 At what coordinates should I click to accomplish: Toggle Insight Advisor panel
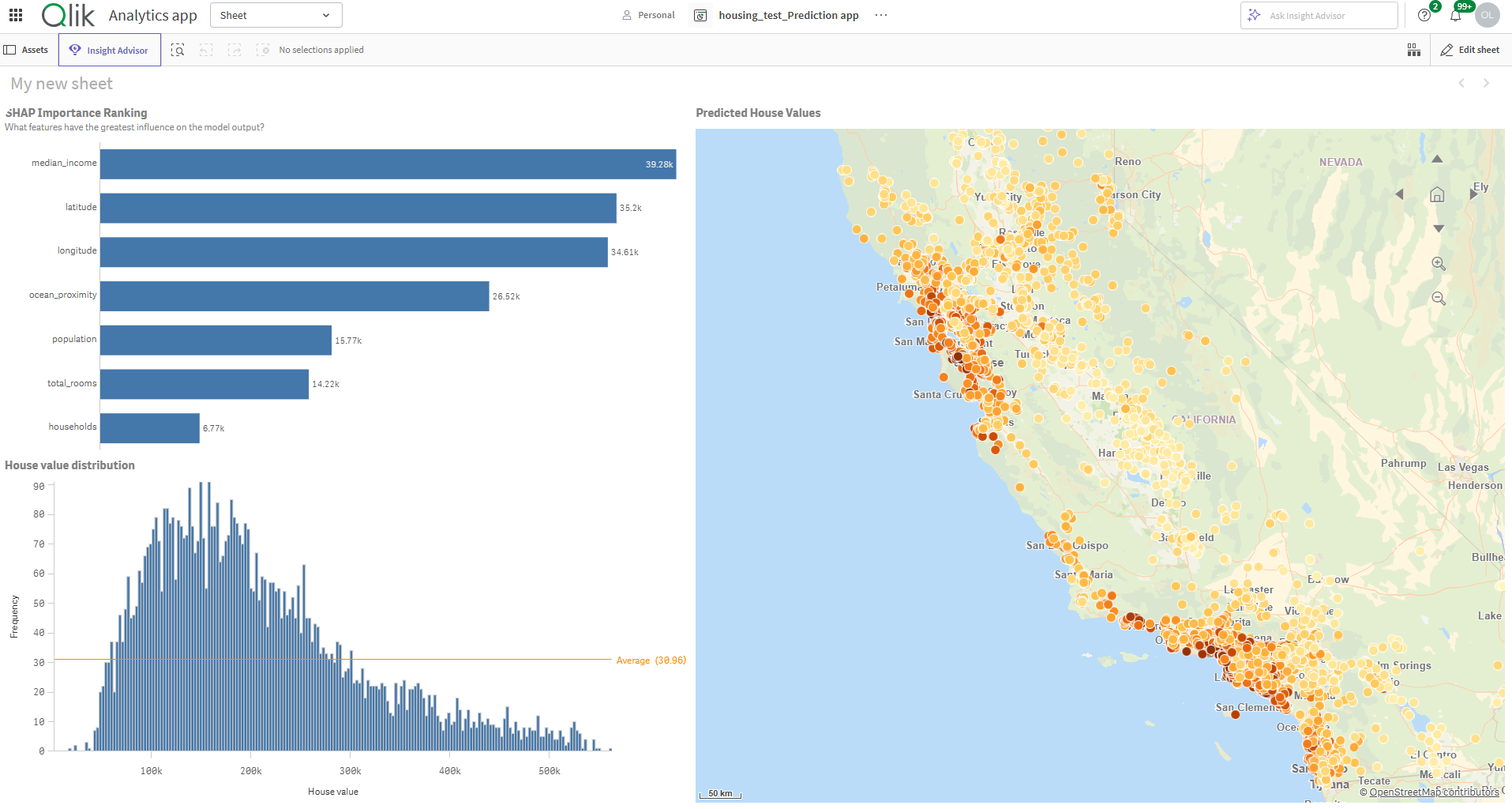click(x=109, y=50)
